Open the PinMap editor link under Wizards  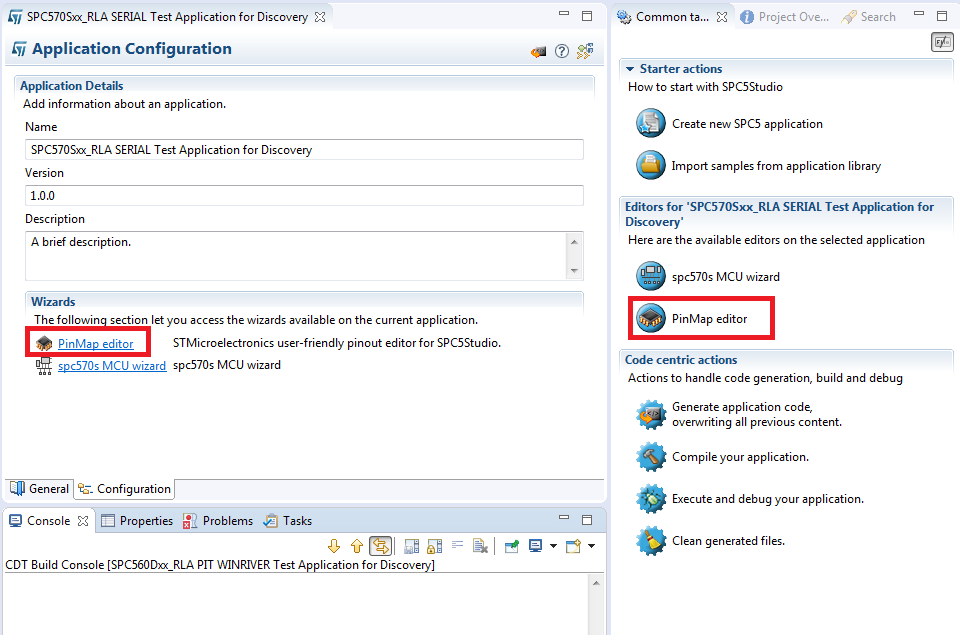[x=96, y=344]
